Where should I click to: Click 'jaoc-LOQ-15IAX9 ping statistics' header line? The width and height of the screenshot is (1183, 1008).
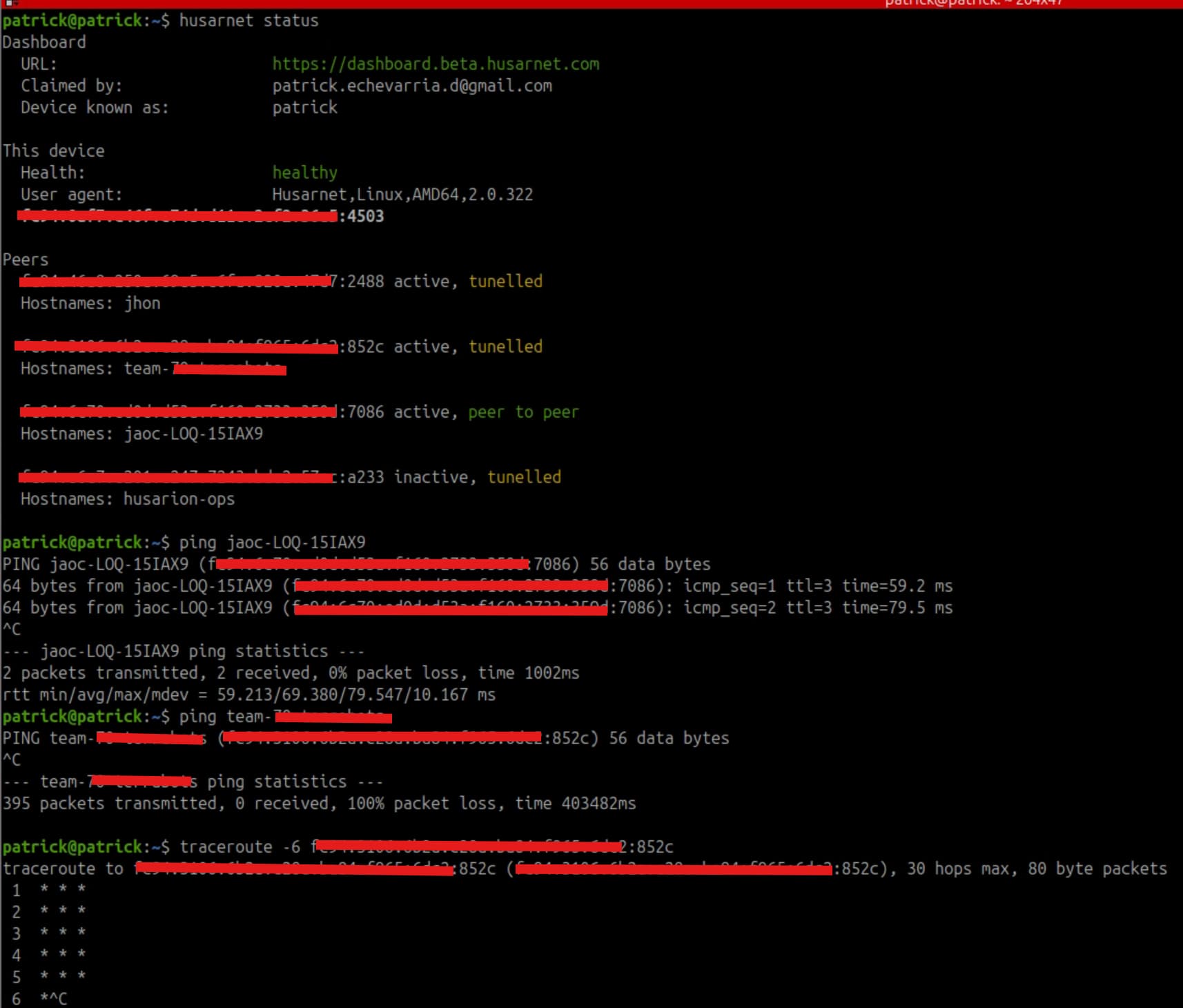[193, 651]
